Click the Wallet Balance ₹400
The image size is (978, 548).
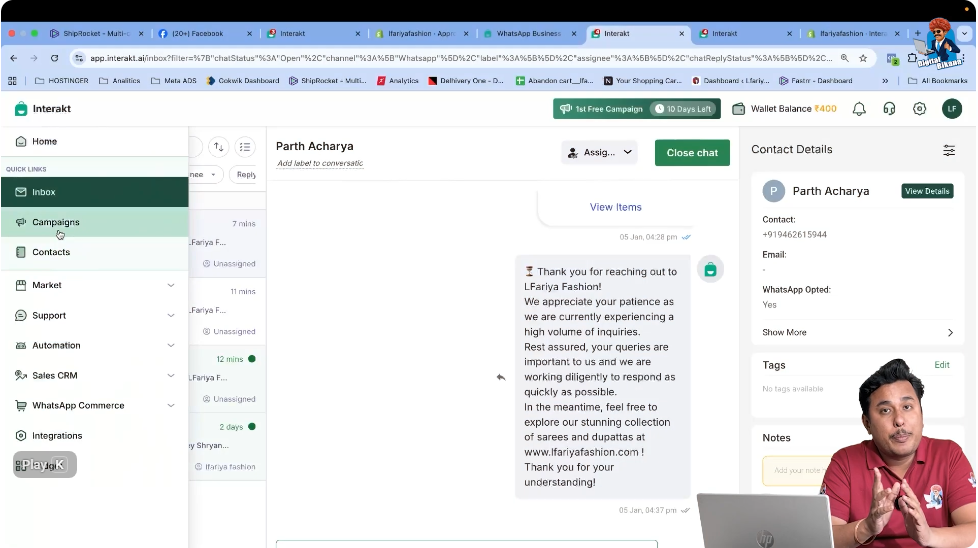click(785, 108)
